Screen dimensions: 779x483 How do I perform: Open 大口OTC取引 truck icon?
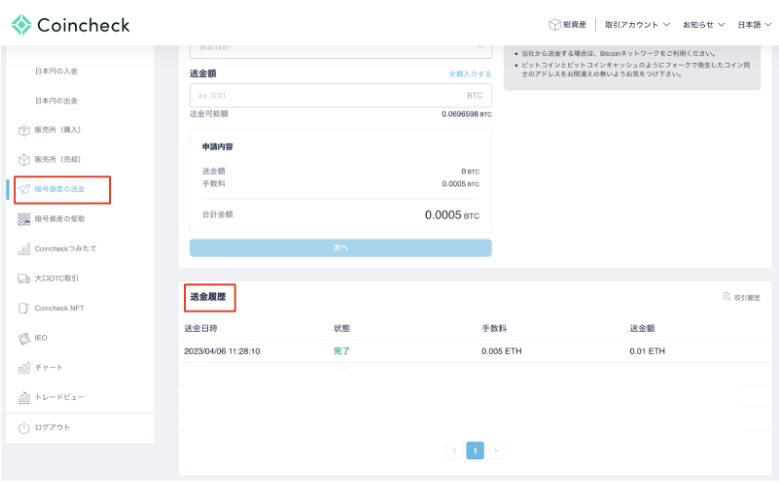pos(24,278)
